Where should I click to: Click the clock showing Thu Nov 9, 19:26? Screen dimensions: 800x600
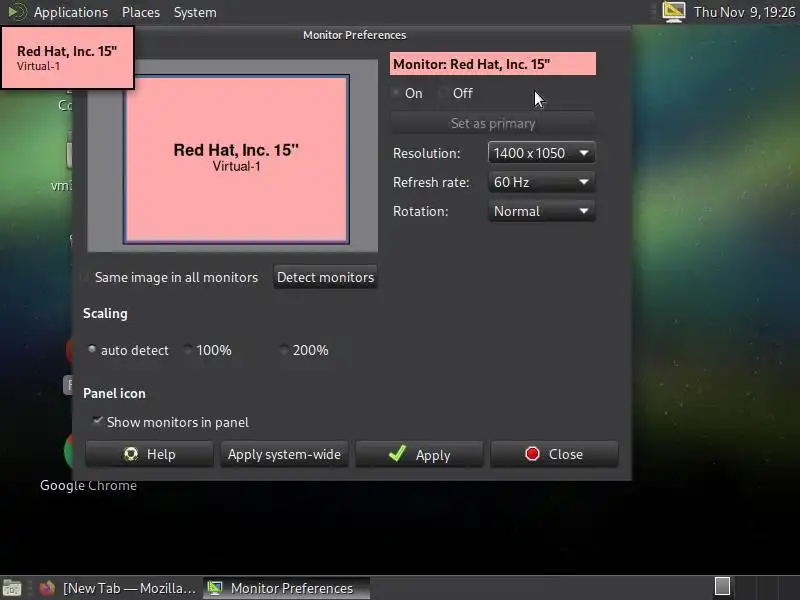point(744,12)
